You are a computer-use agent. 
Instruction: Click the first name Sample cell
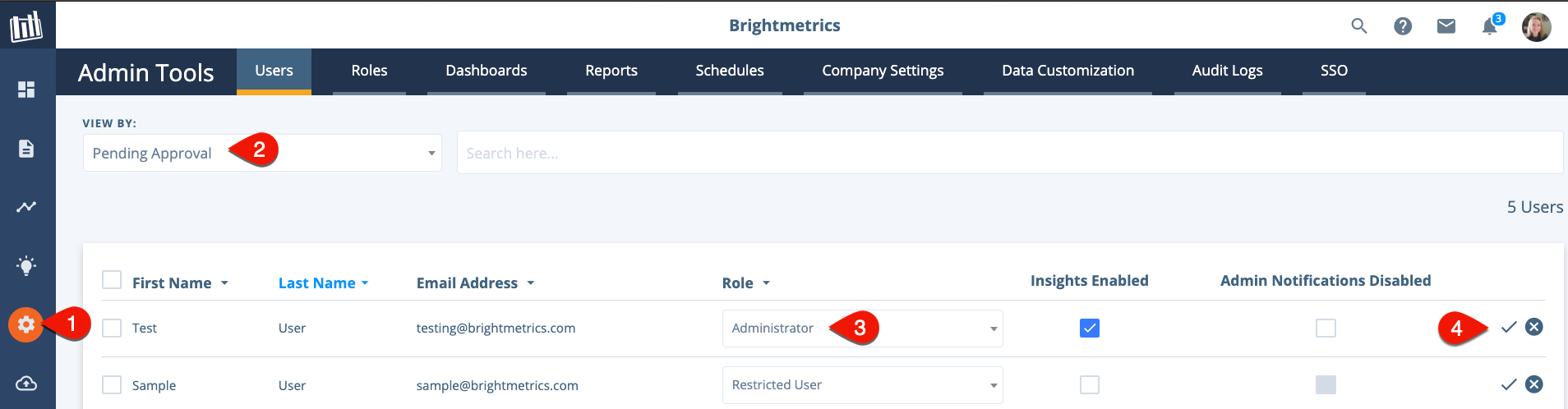tap(154, 385)
